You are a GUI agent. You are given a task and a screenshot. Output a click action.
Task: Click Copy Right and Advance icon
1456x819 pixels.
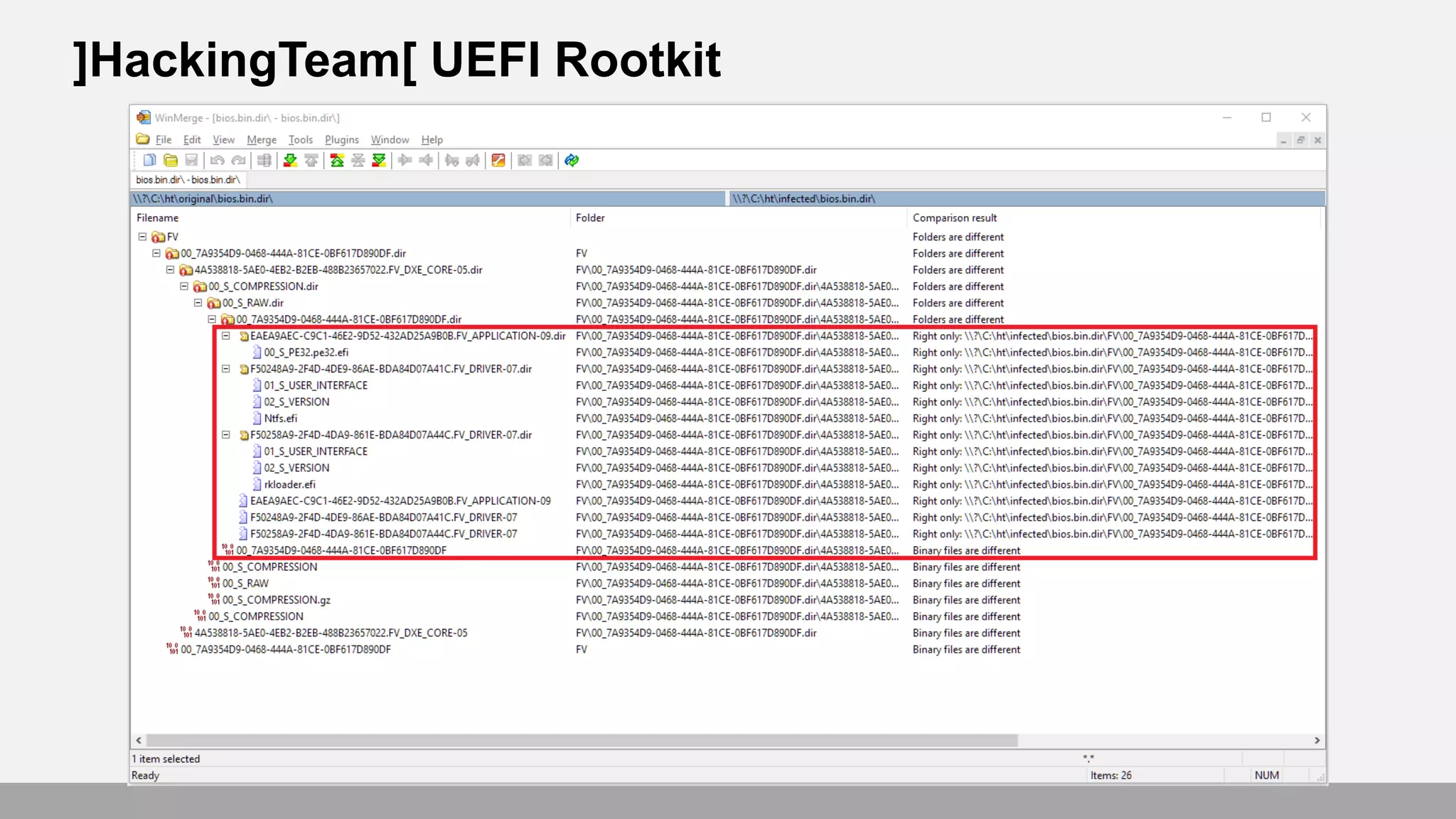[452, 161]
